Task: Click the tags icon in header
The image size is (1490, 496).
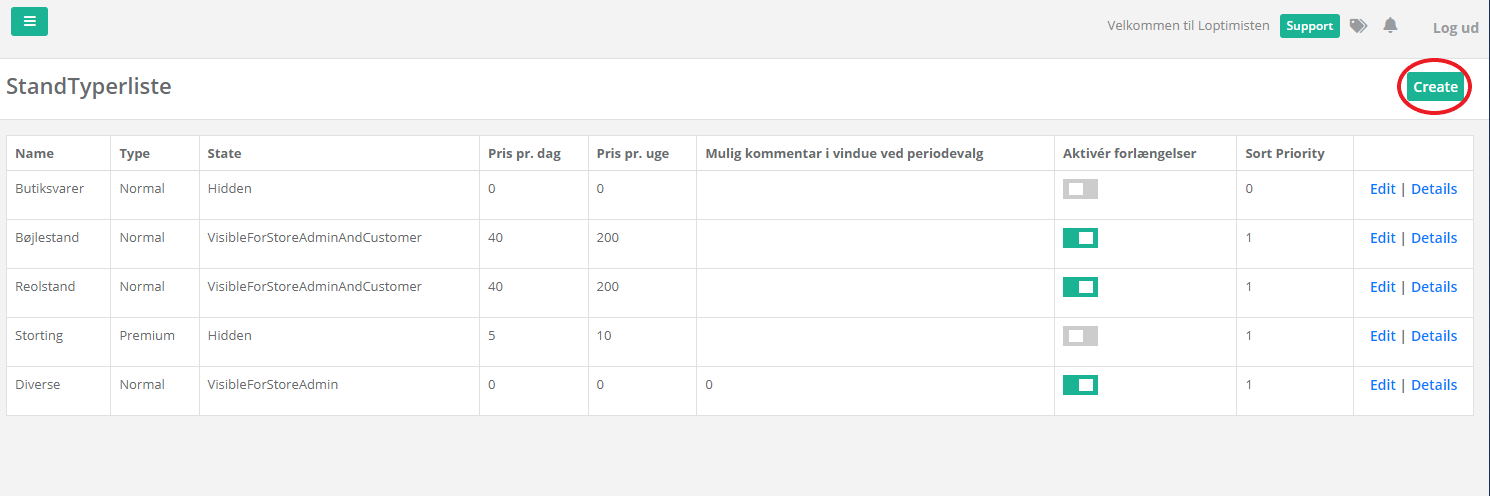Action: coord(1358,26)
